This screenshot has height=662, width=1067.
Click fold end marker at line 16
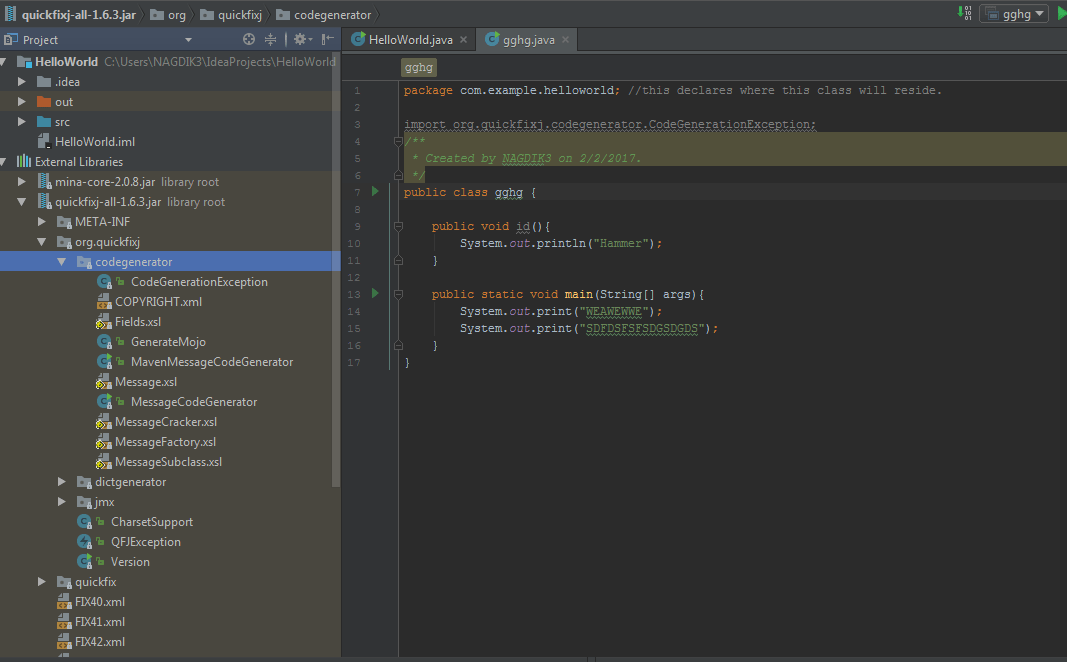[398, 346]
